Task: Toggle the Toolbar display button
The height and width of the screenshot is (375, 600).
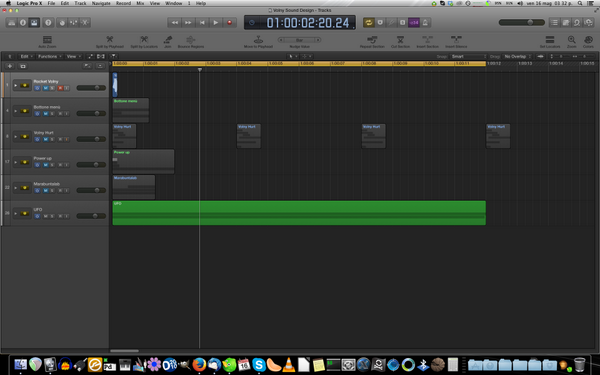Action: (x=34, y=23)
